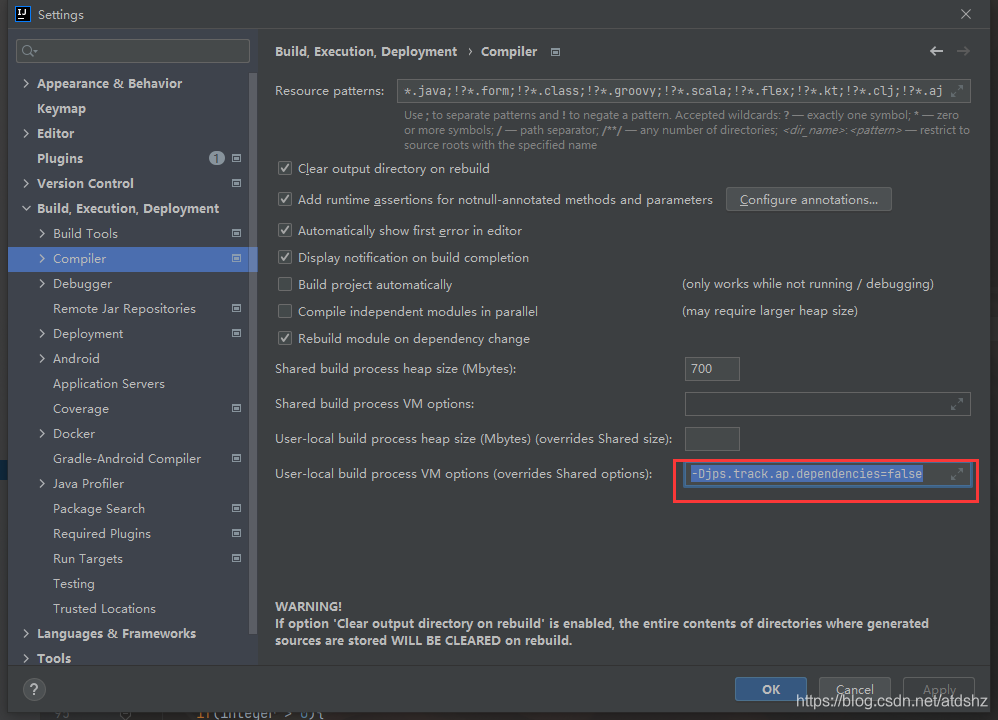Click the Plugins update badge showing 1
This screenshot has width=998, height=720.
tap(216, 158)
